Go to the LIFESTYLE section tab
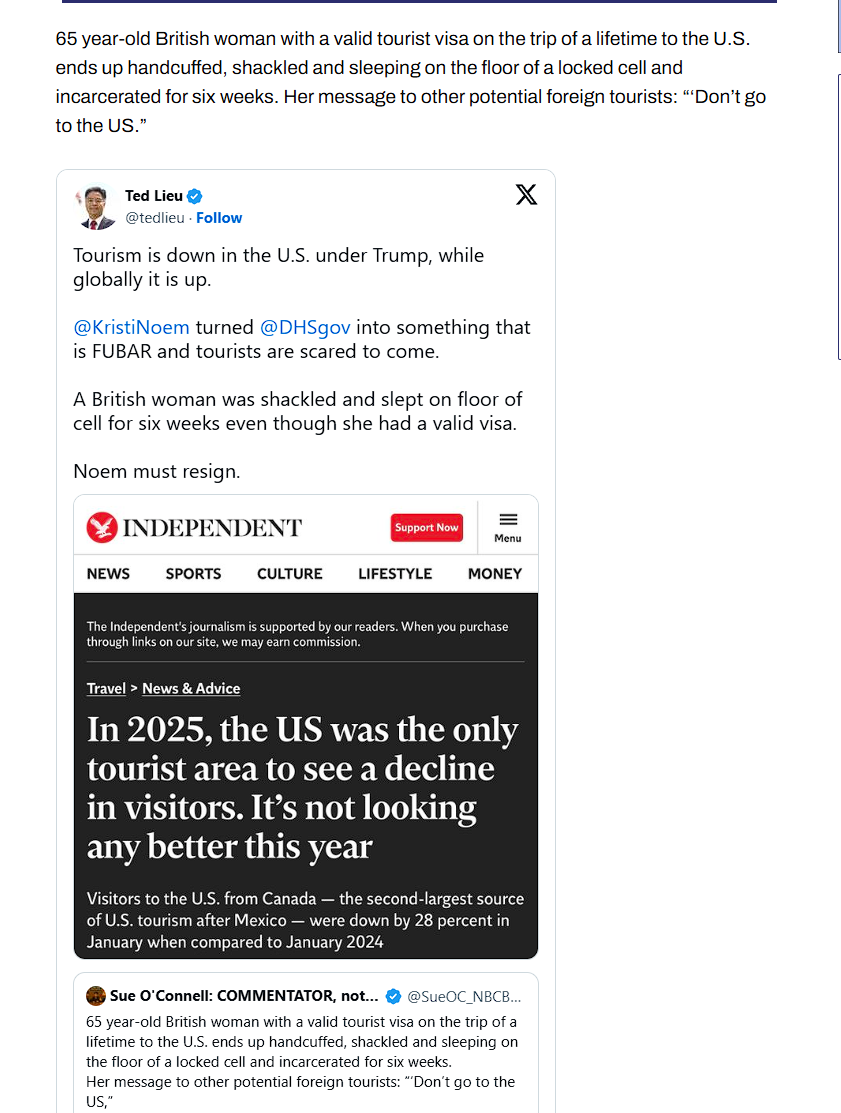Viewport: 841px width, 1113px height. 395,574
